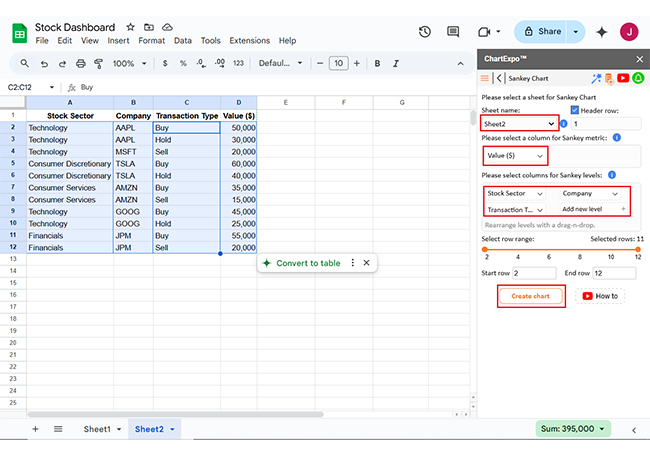Open the Value ($) metric dropdown
Screen dimensions: 650x456
pos(515,156)
